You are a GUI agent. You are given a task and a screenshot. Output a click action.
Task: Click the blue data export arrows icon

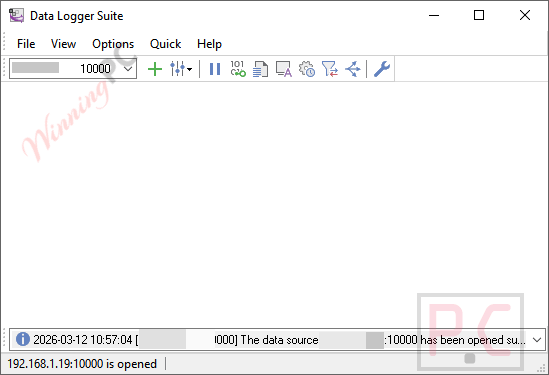(x=353, y=69)
